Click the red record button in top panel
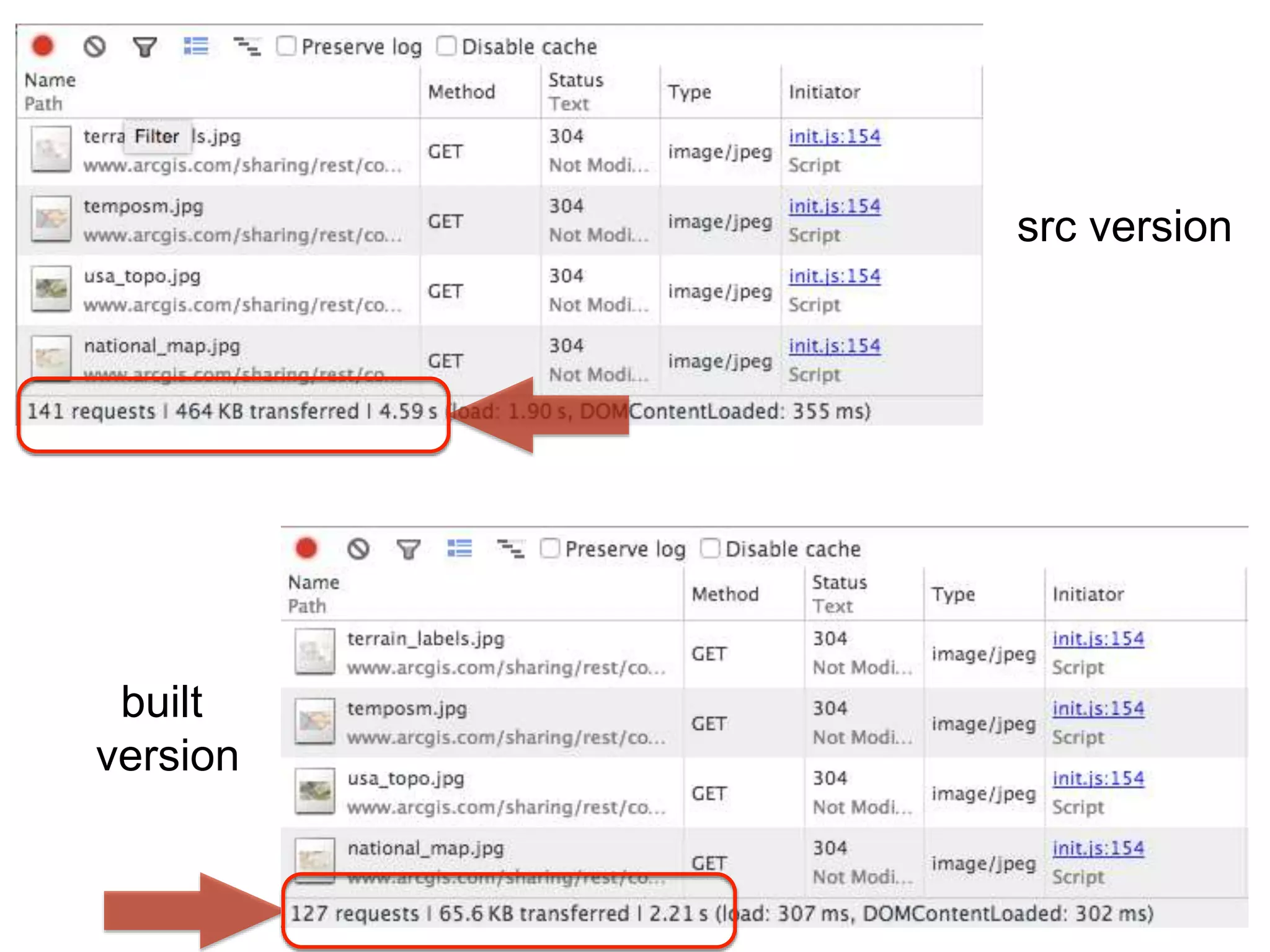This screenshot has width=1270, height=952. (43, 46)
